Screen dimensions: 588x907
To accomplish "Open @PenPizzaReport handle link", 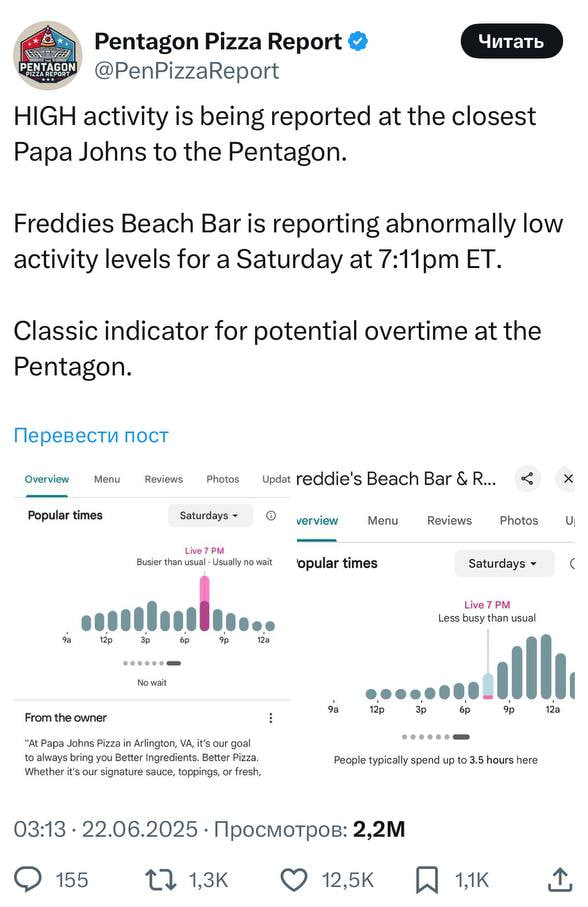I will 186,71.
